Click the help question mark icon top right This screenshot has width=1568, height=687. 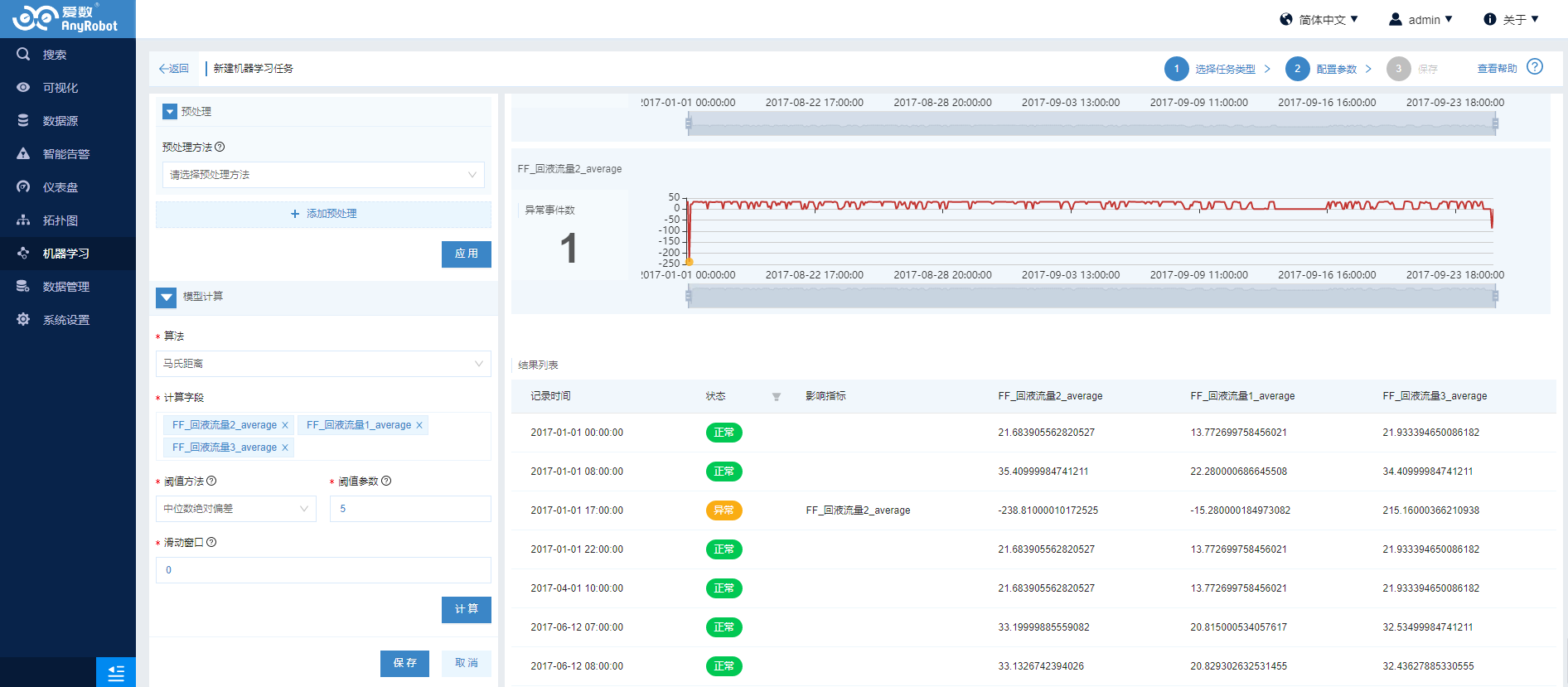[x=1535, y=67]
